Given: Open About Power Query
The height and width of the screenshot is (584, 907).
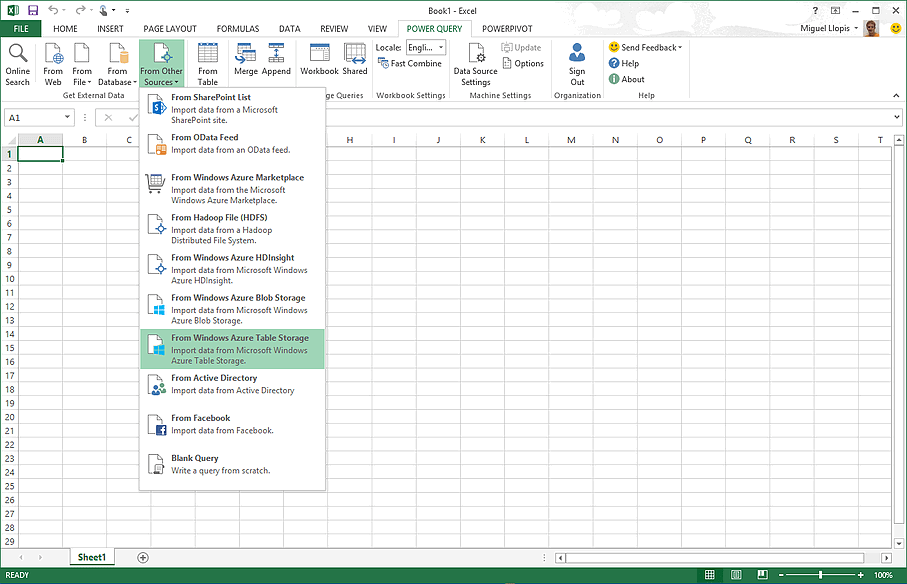Looking at the screenshot, I should 626,79.
